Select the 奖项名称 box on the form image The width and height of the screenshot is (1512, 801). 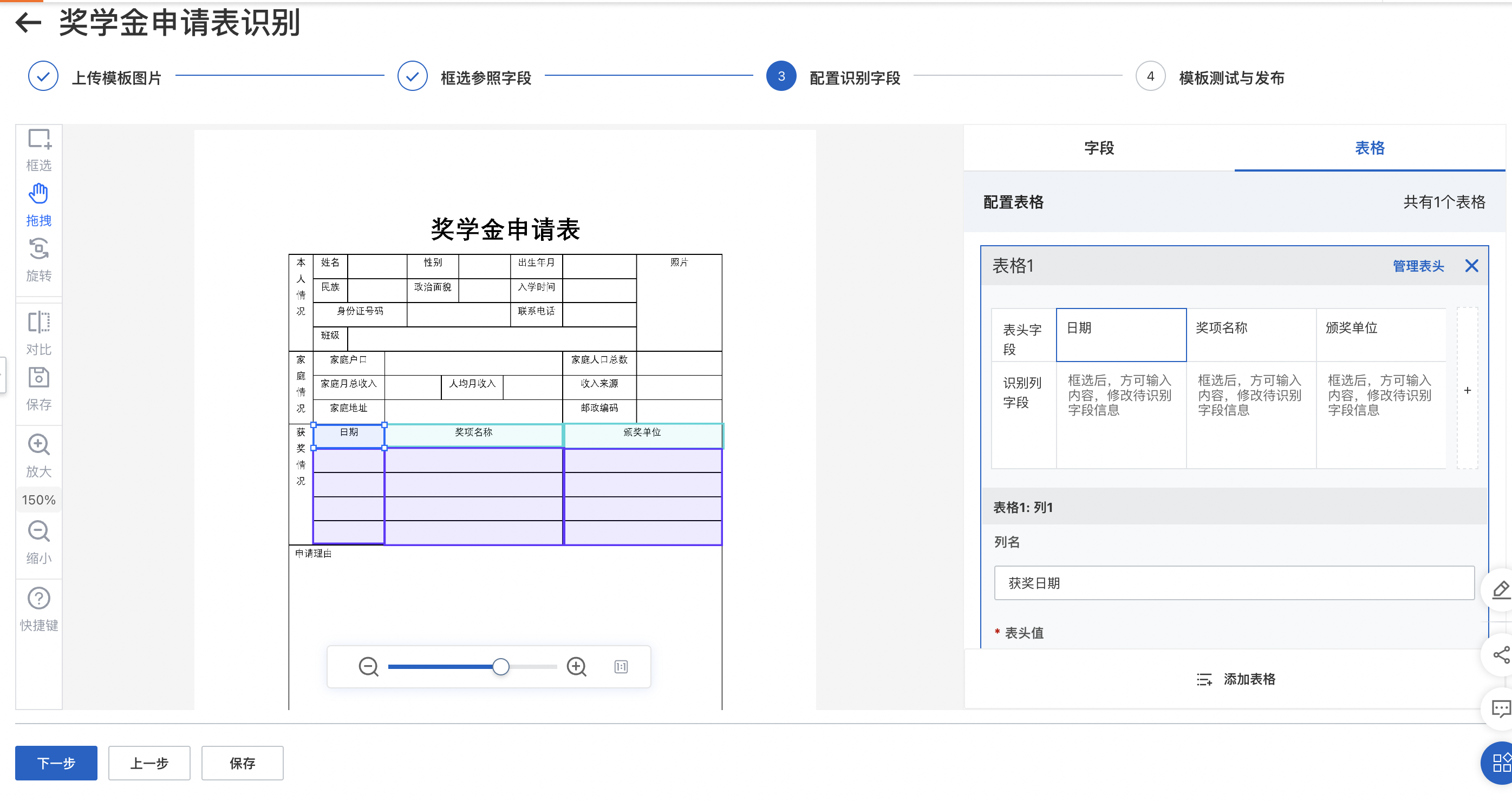click(x=474, y=436)
